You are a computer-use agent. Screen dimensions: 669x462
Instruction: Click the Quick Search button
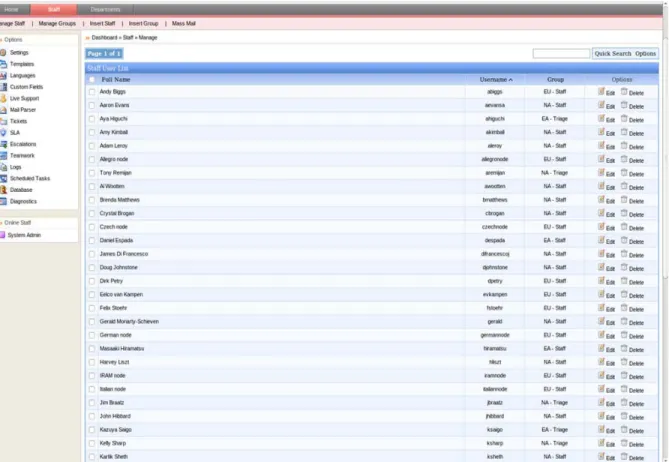[613, 54]
